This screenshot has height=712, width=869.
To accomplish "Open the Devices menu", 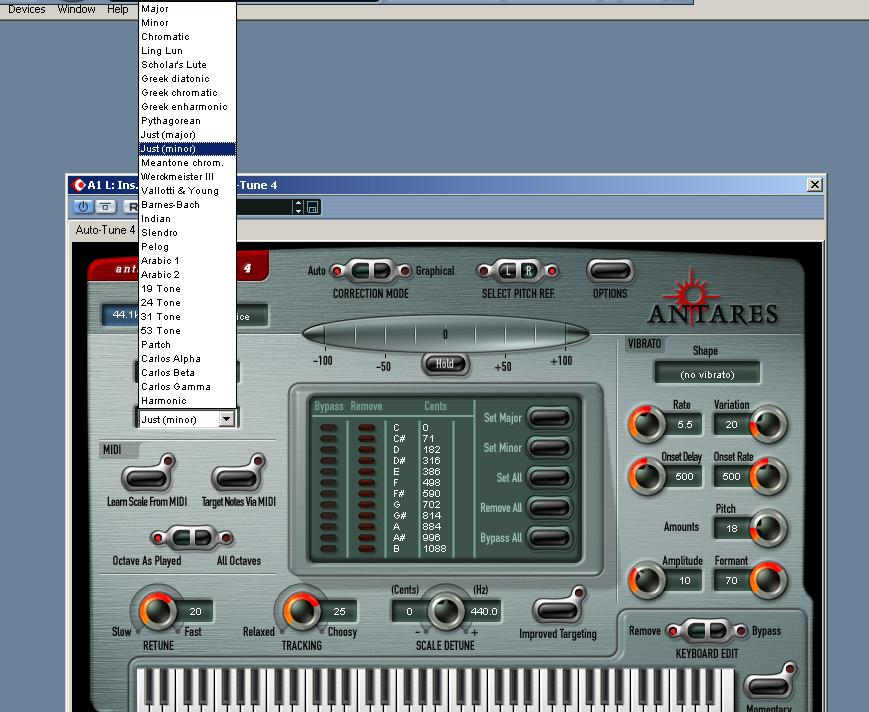I will point(27,9).
